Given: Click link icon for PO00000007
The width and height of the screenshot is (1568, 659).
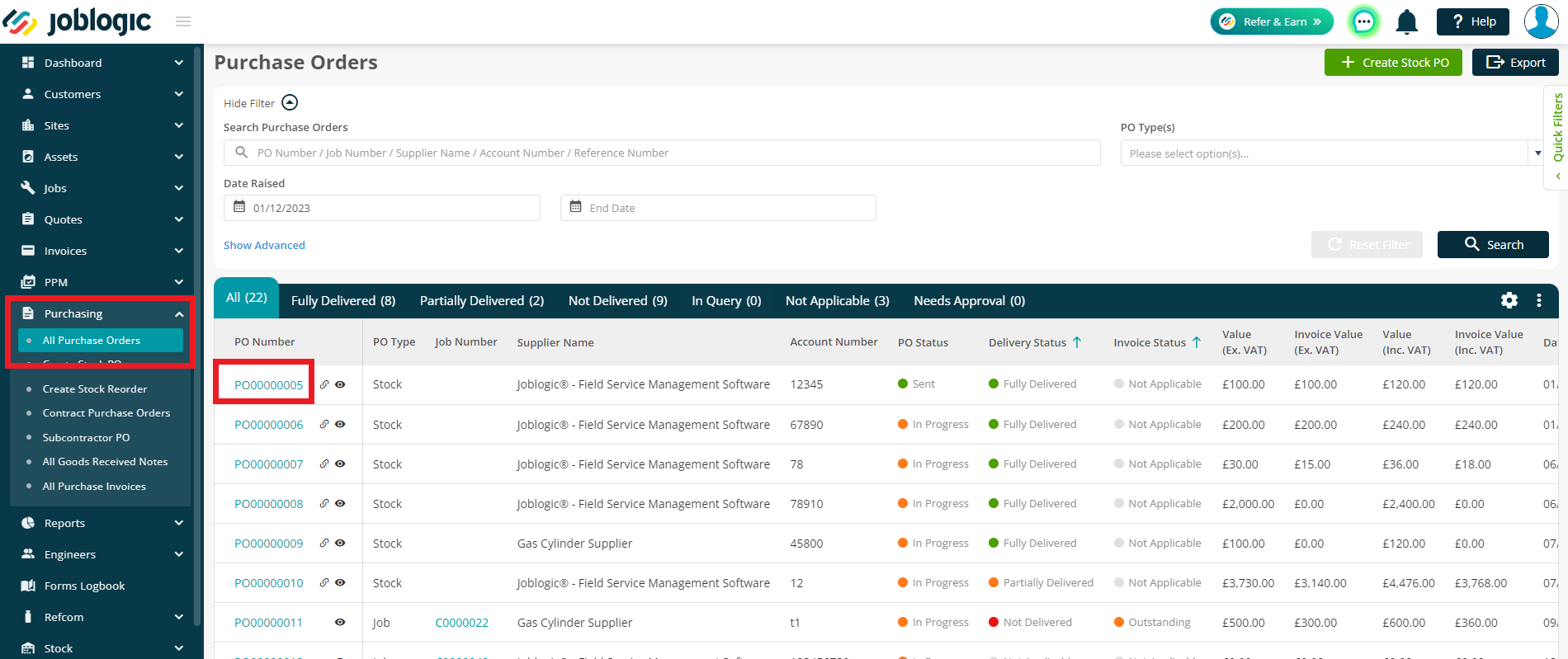Looking at the screenshot, I should pos(324,464).
